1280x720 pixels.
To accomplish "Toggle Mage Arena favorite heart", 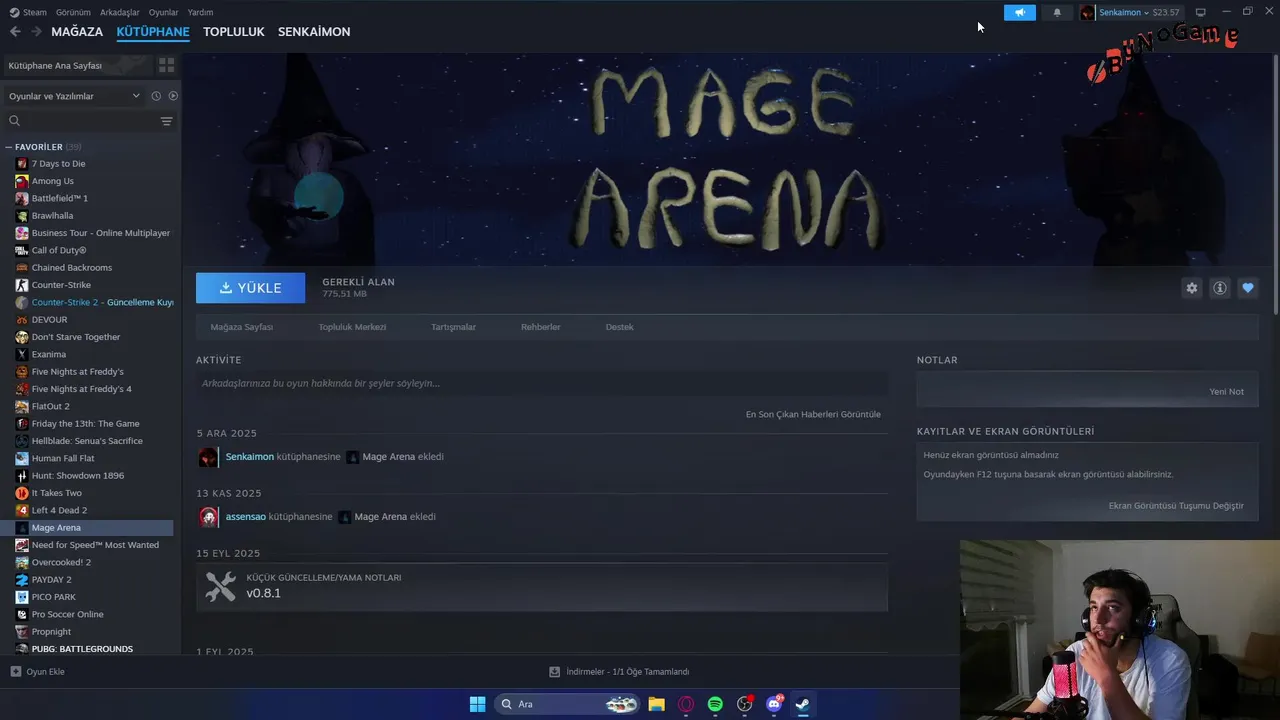I will [1248, 288].
